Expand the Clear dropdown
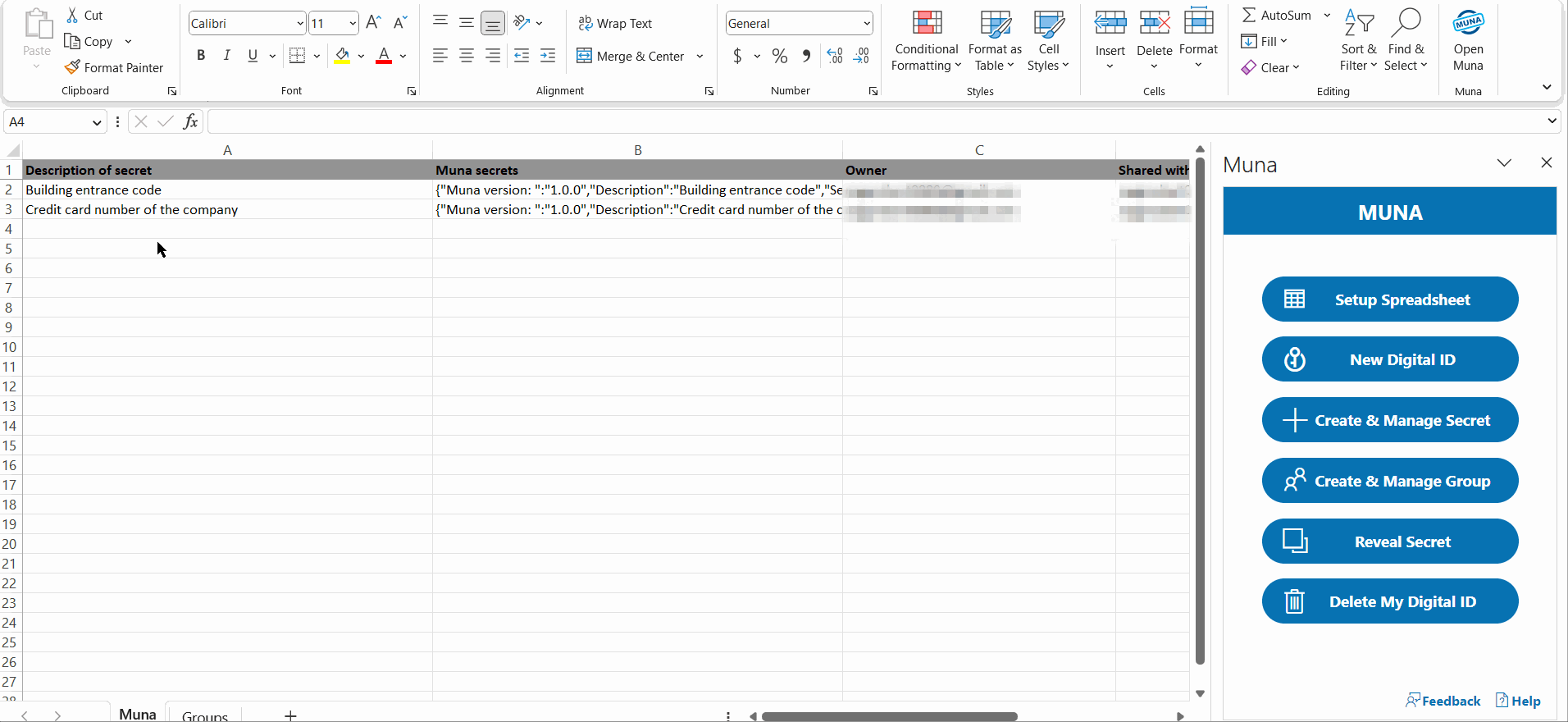Image resolution: width=1568 pixels, height=722 pixels. pyautogui.click(x=1296, y=67)
